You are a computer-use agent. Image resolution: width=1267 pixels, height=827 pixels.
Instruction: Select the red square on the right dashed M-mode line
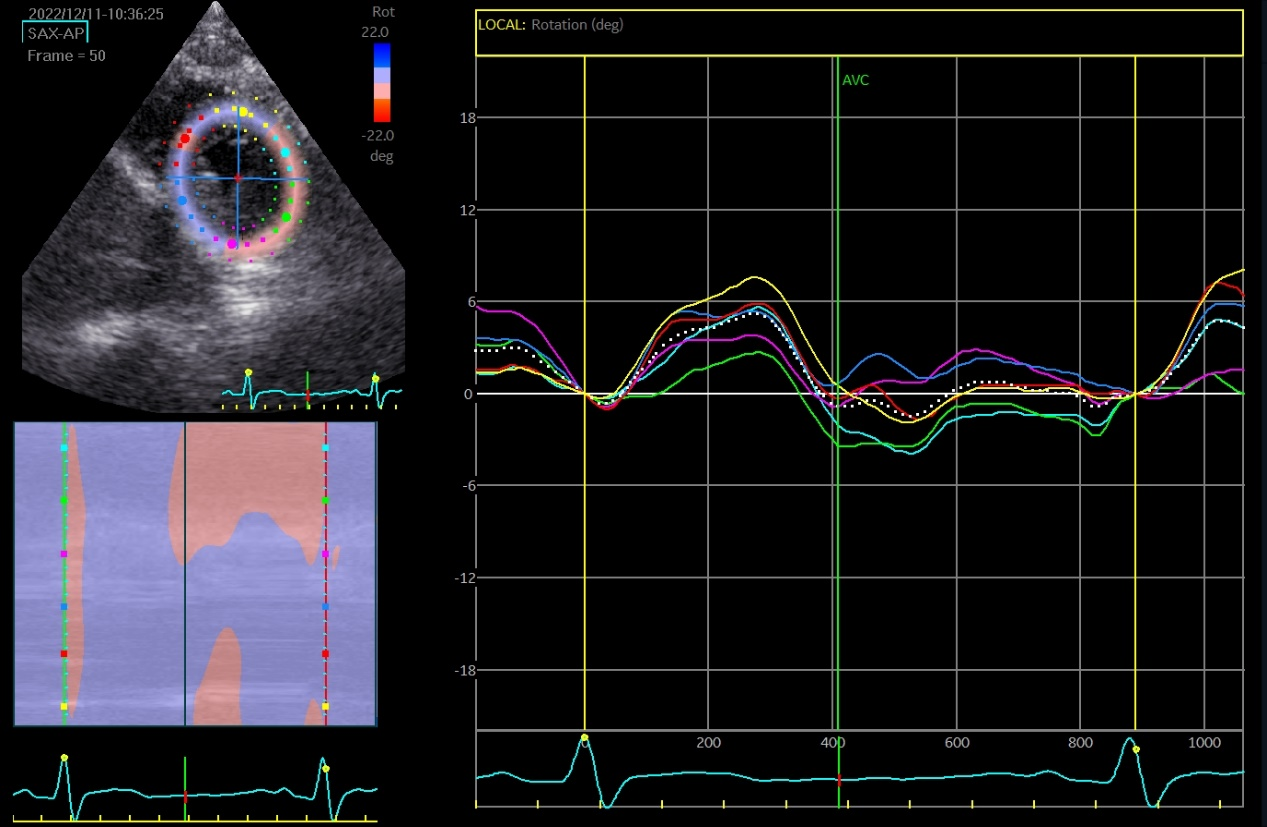click(325, 653)
